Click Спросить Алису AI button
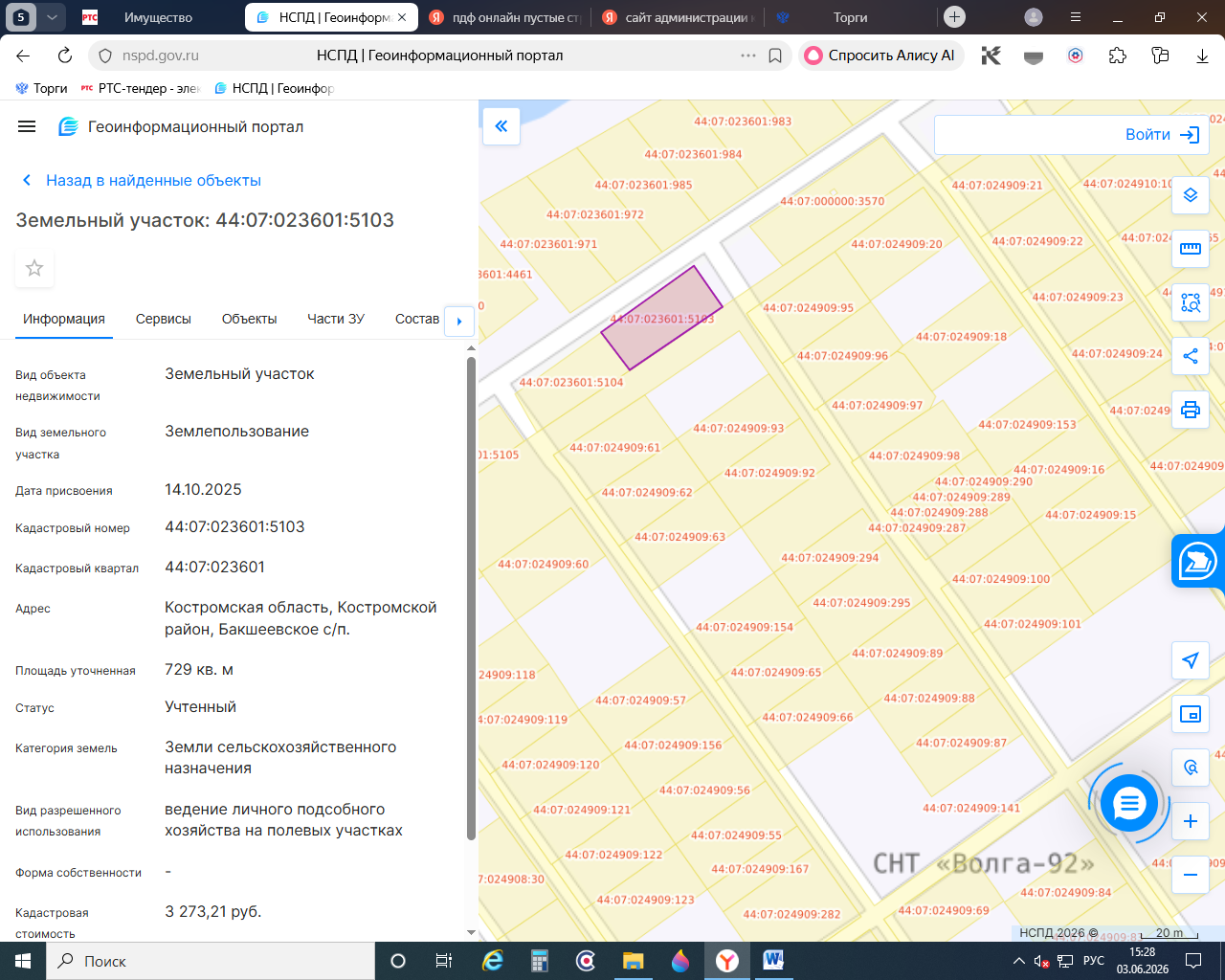The width and height of the screenshot is (1225, 980). (x=880, y=56)
